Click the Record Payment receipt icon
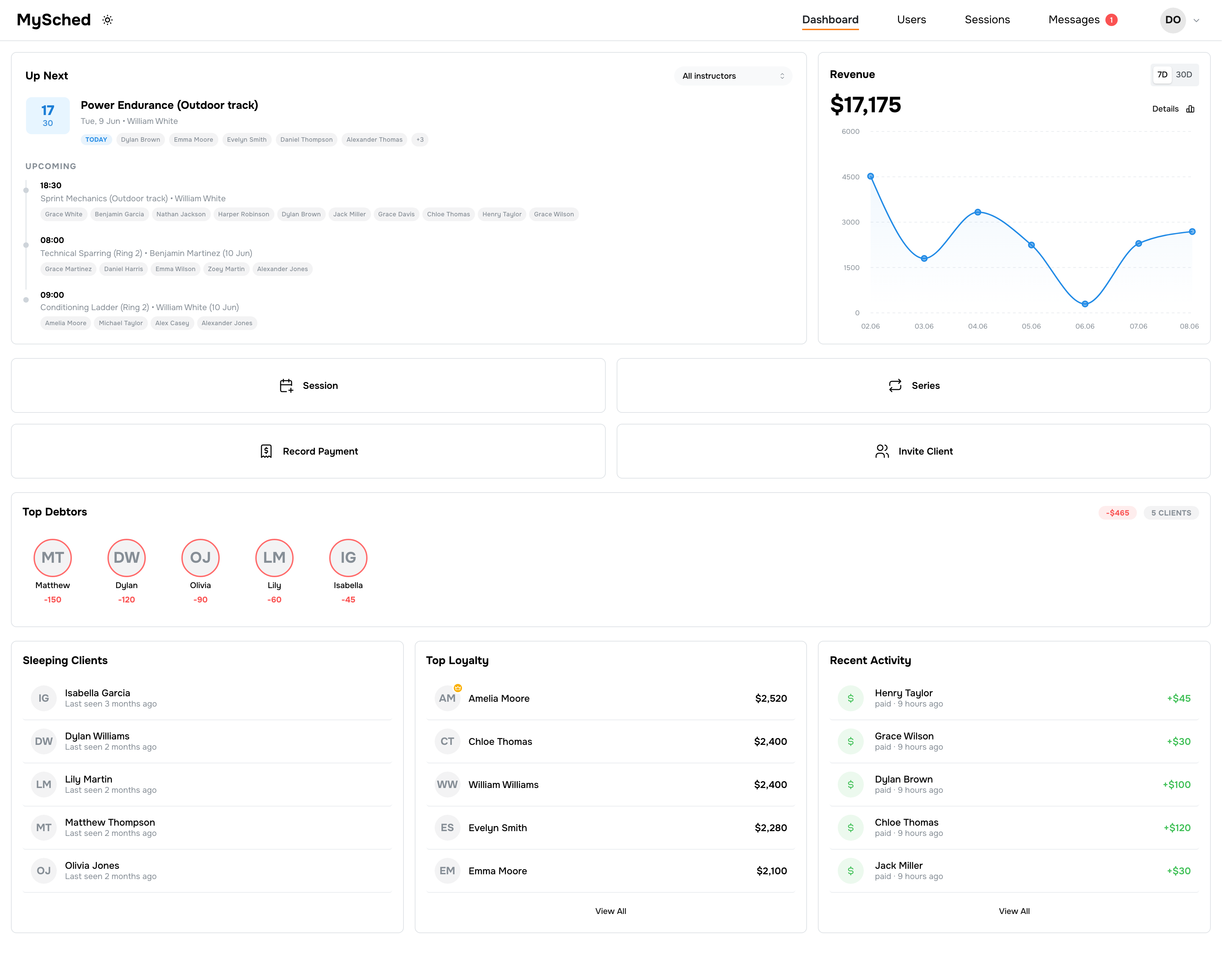1232x966 pixels. click(268, 455)
